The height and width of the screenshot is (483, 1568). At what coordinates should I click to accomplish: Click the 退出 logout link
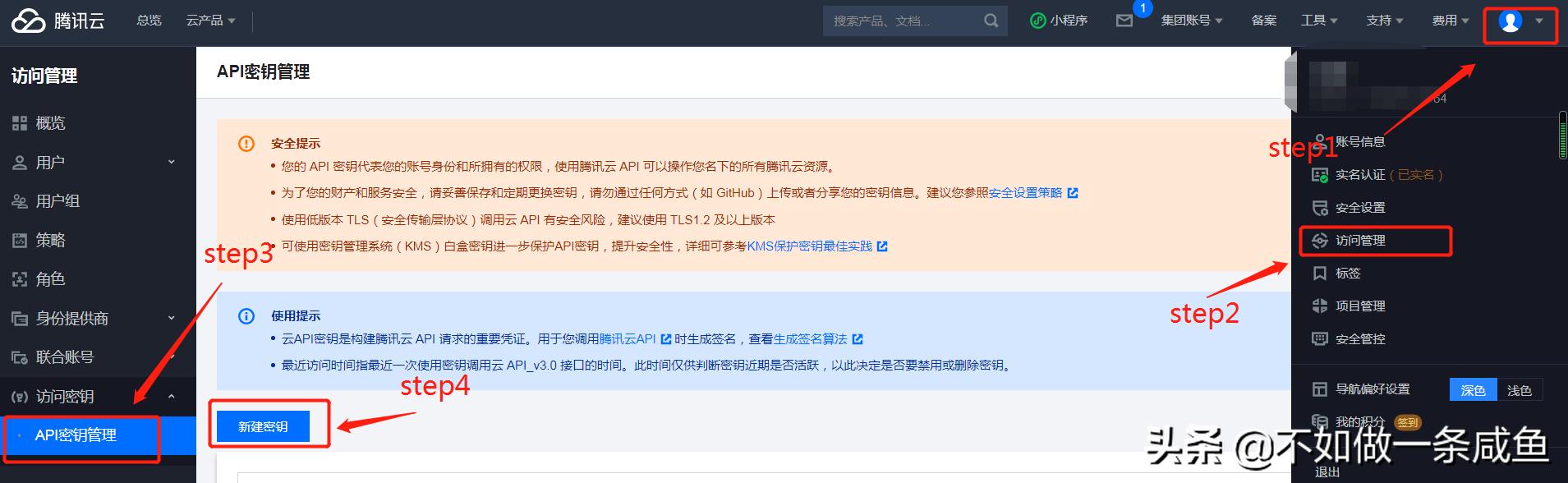(1327, 472)
